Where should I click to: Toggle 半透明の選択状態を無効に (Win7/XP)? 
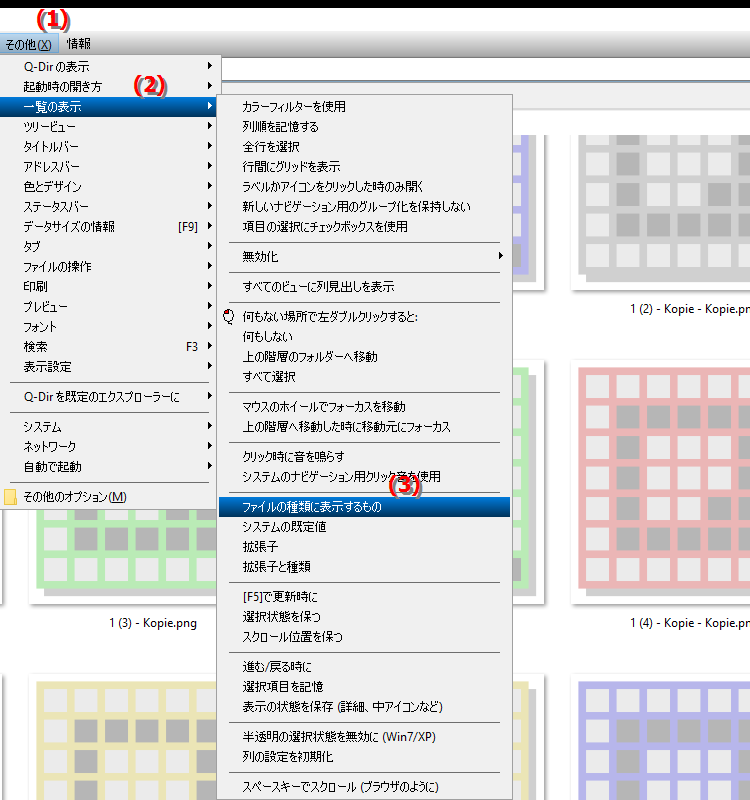[x=364, y=737]
